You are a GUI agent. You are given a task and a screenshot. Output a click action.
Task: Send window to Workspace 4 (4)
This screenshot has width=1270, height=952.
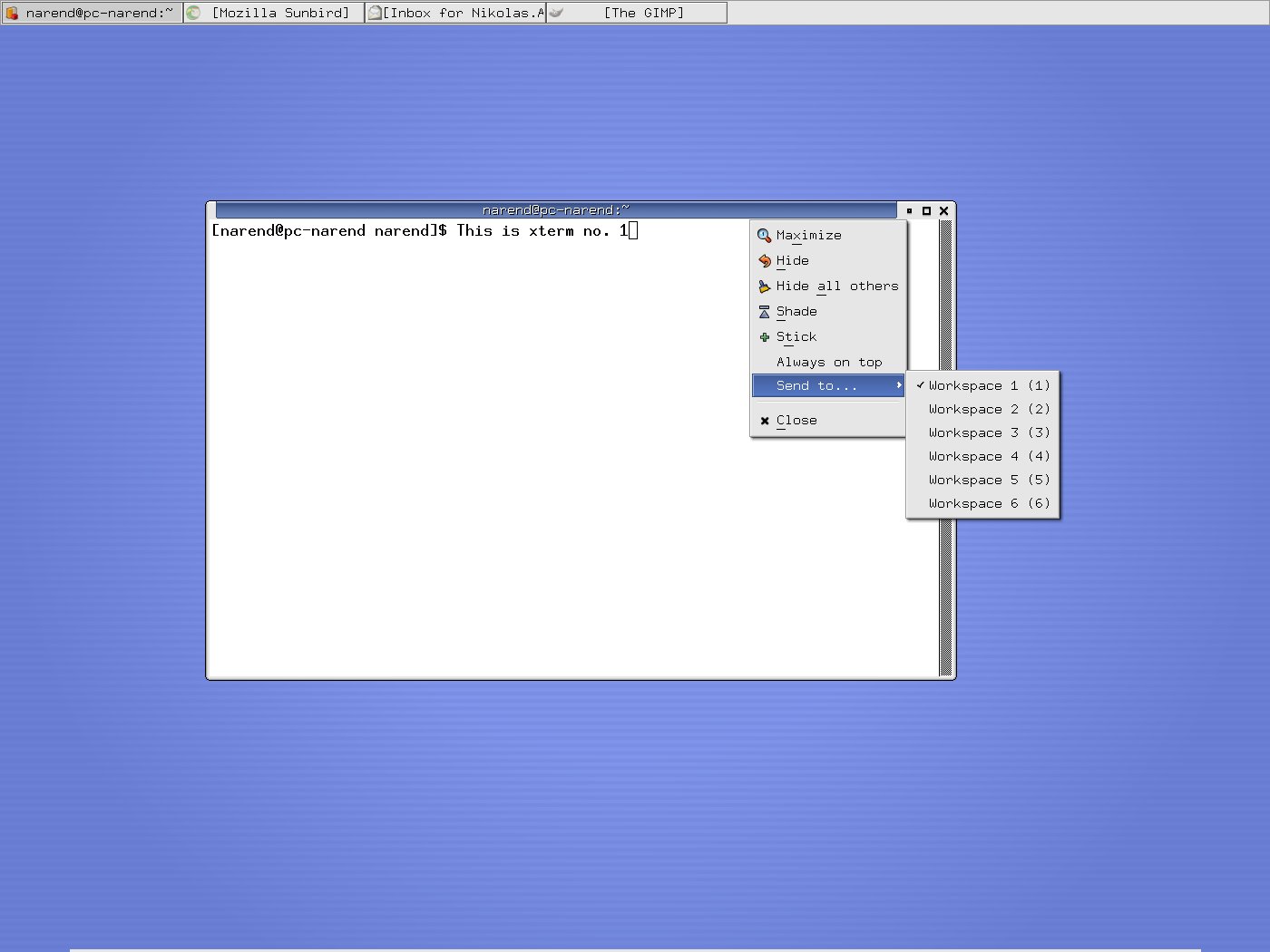988,456
